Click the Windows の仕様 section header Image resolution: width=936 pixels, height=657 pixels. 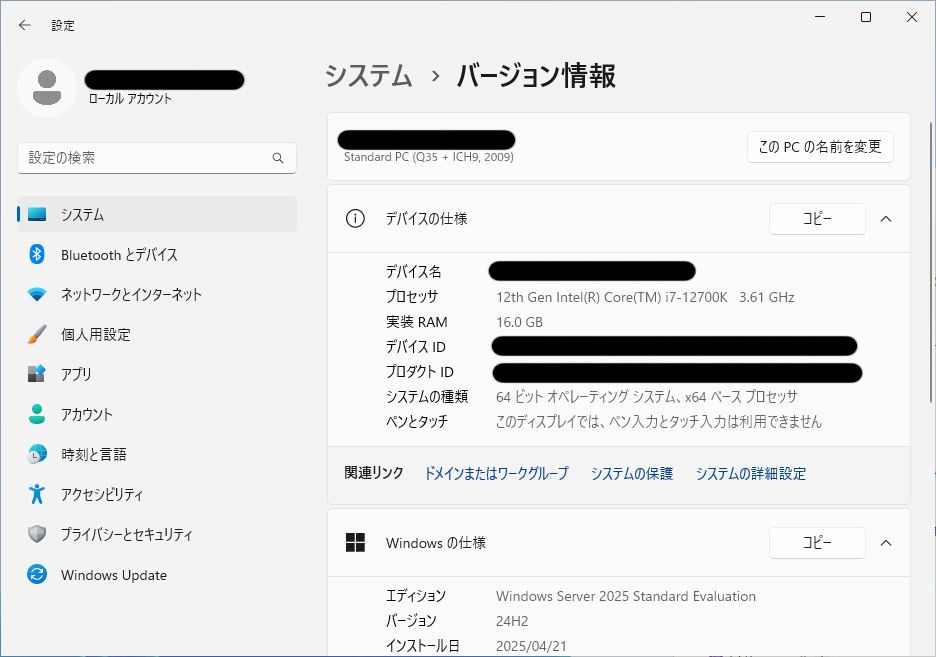click(x=619, y=543)
